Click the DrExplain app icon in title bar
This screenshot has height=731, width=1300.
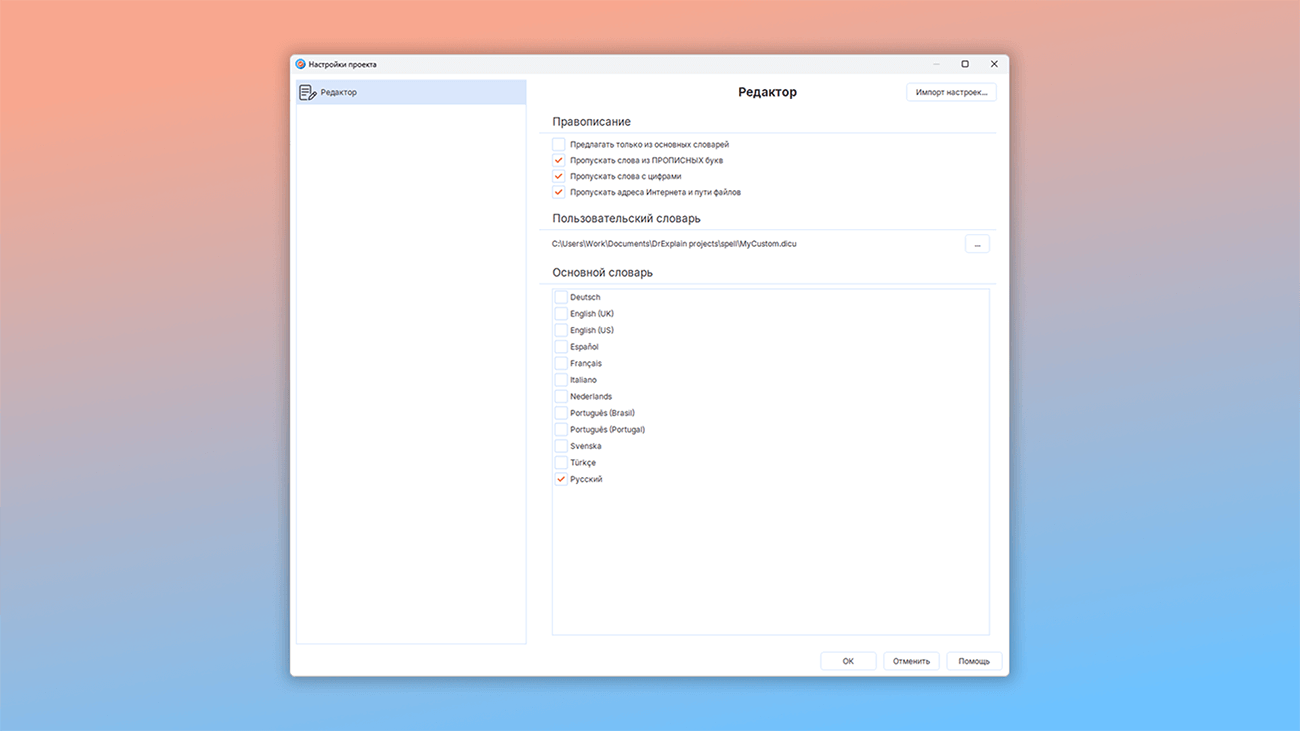[x=300, y=64]
